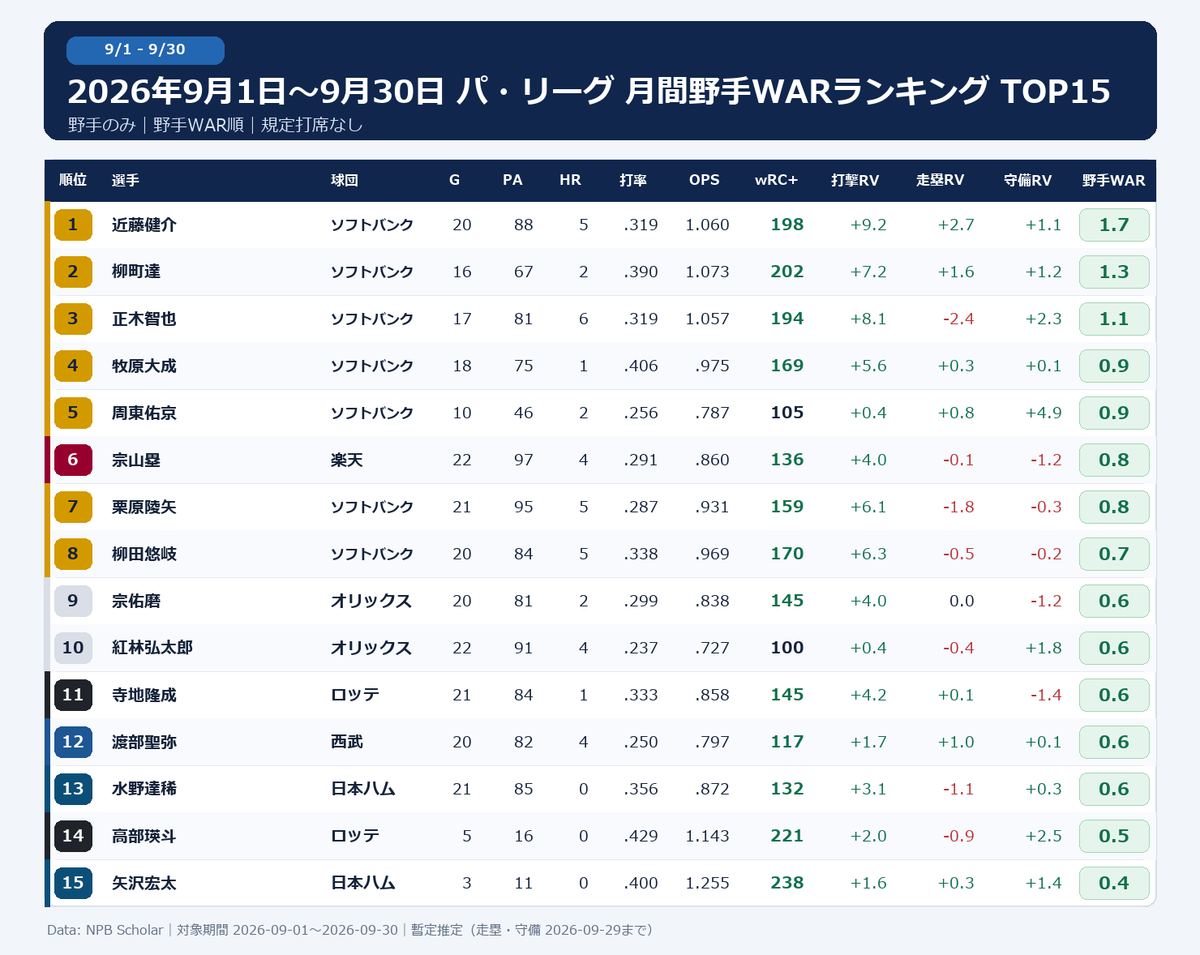Click the rank 12 blue badge
This screenshot has height=955, width=1200.
coord(73,742)
